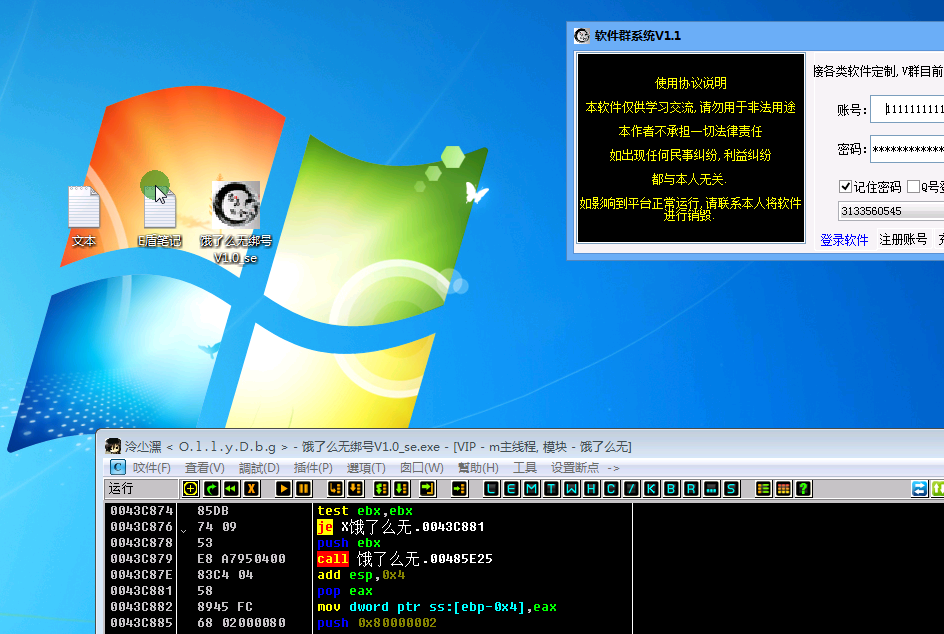
Task: Open Source window with S button
Action: pos(731,489)
